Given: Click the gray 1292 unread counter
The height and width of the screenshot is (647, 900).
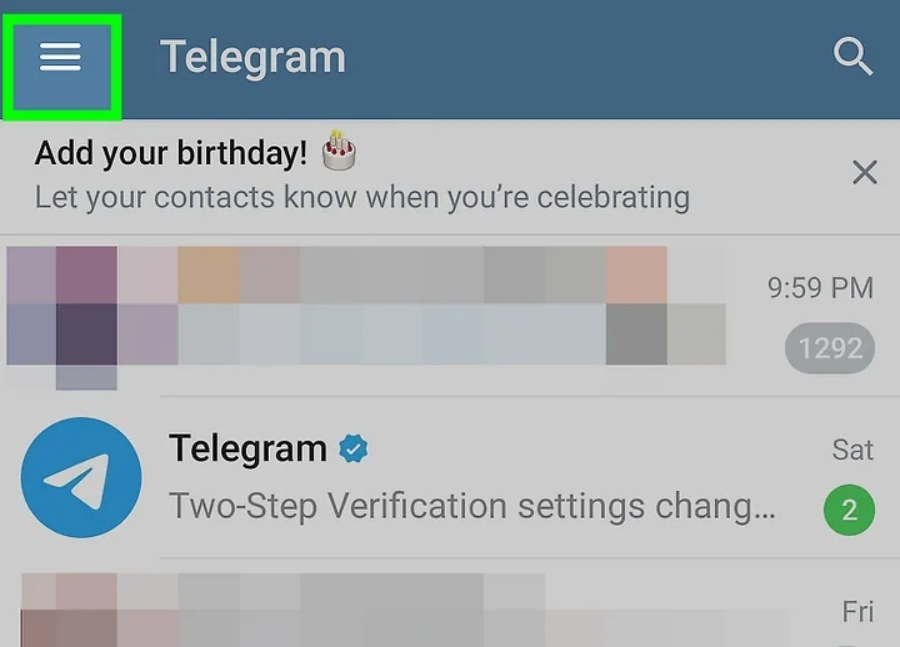Looking at the screenshot, I should click(830, 348).
